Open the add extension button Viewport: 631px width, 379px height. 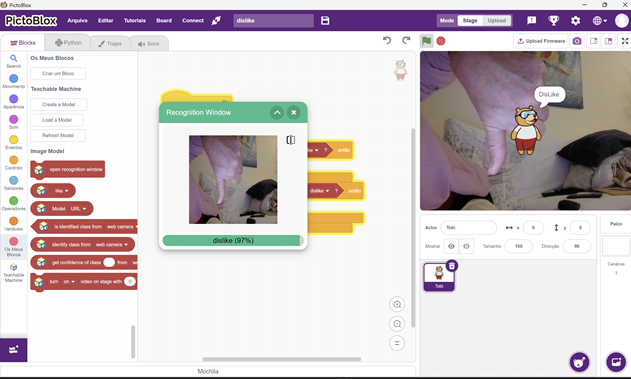[14, 350]
